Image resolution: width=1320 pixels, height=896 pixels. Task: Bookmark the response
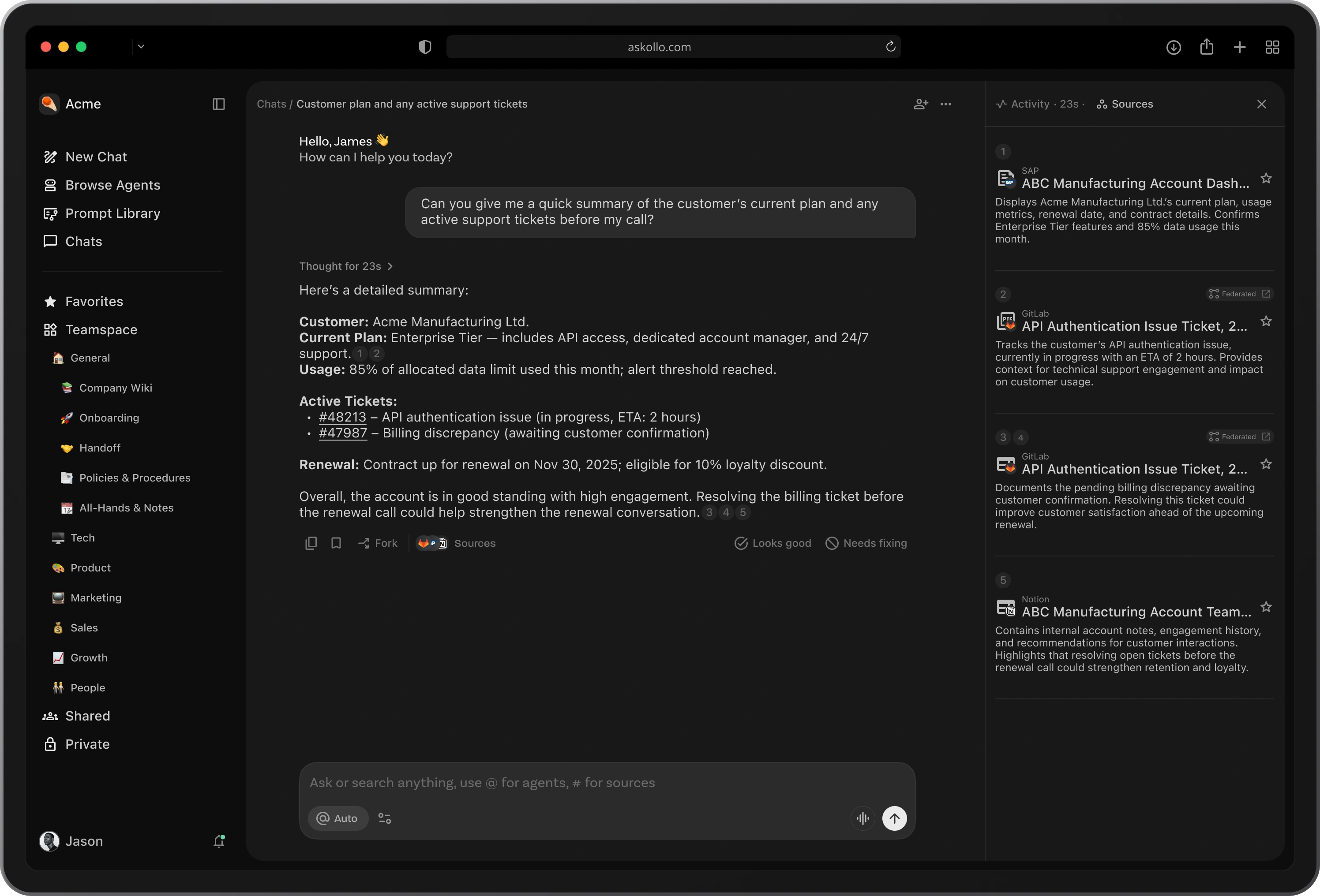coord(336,543)
